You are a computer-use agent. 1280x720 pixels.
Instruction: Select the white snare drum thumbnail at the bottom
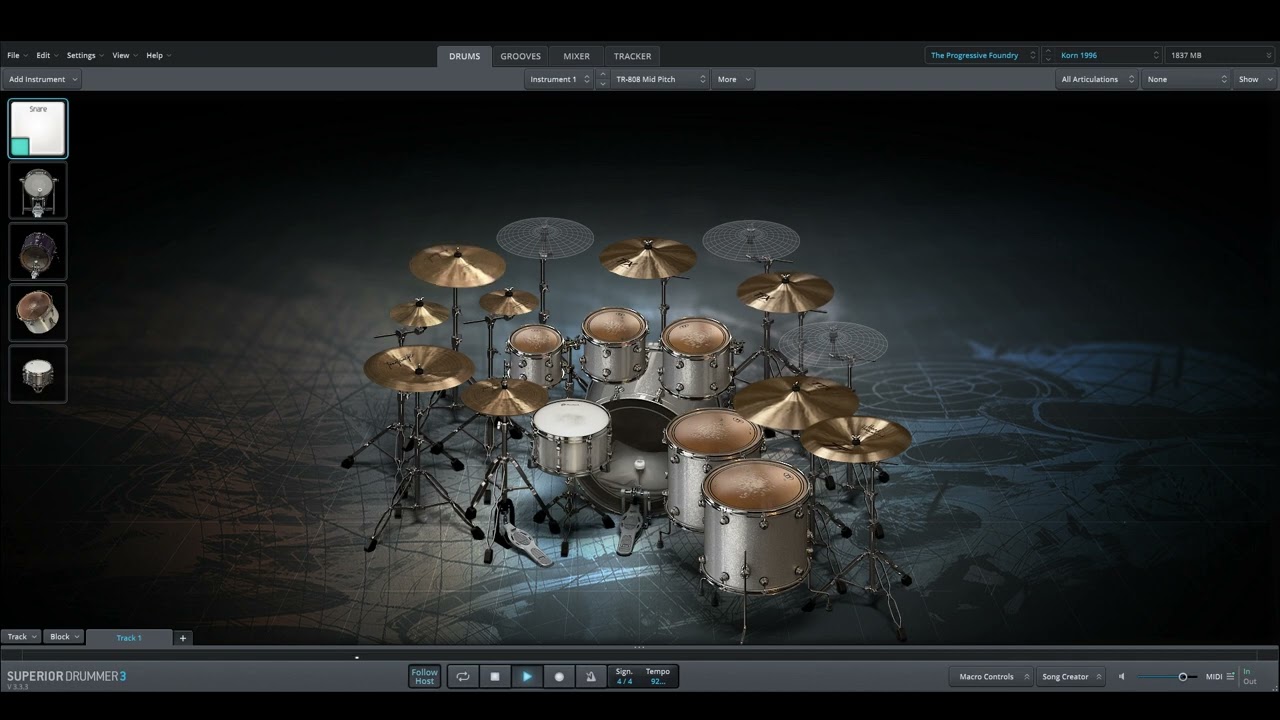coord(38,374)
